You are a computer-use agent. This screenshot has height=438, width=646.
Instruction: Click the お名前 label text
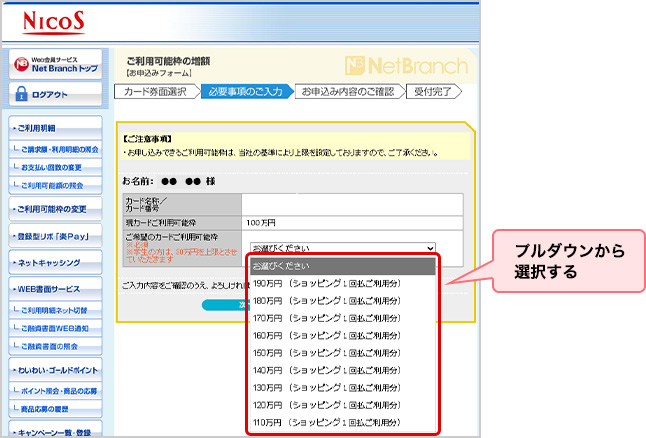pyautogui.click(x=138, y=181)
